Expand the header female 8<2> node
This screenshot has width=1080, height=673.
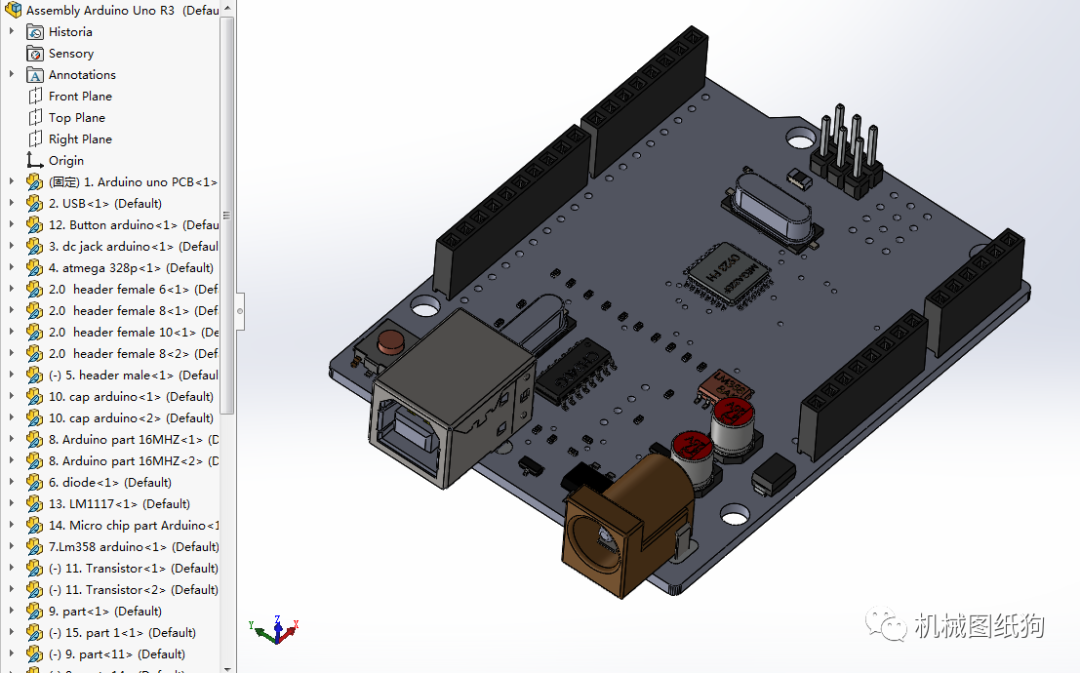11,353
